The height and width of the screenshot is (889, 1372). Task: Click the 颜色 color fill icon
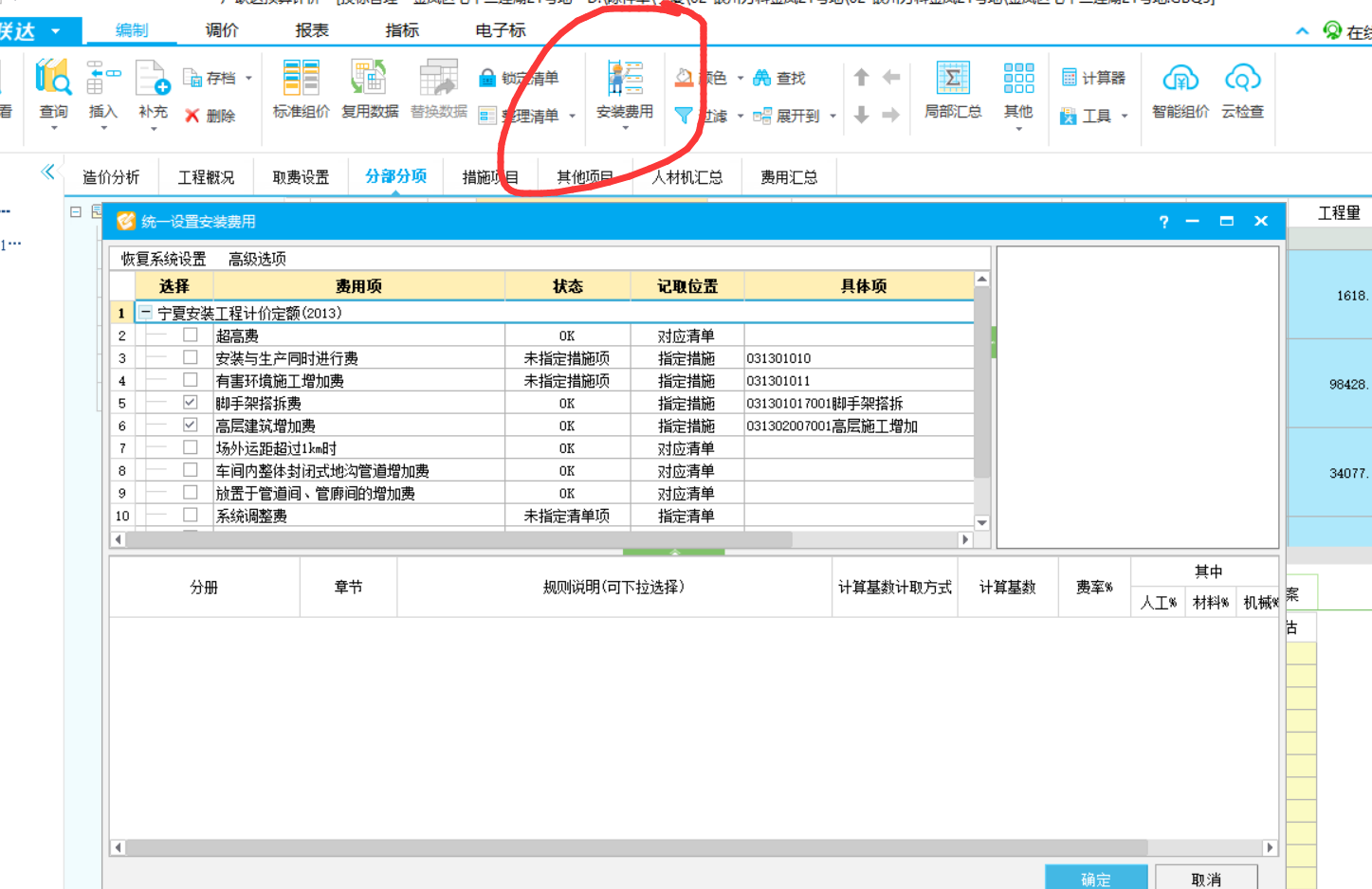[x=684, y=78]
